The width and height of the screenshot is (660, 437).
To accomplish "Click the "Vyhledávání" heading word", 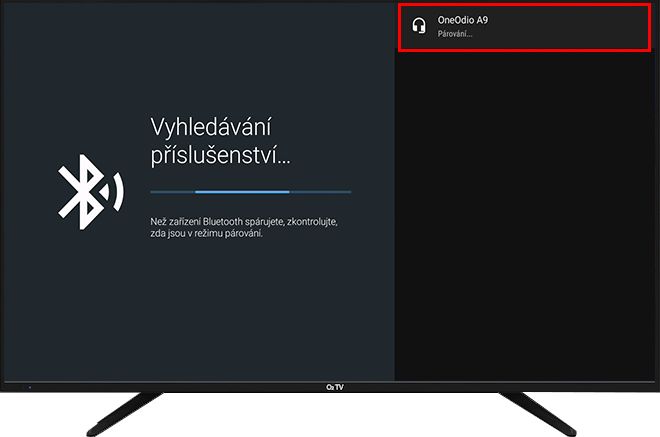I will (x=211, y=127).
